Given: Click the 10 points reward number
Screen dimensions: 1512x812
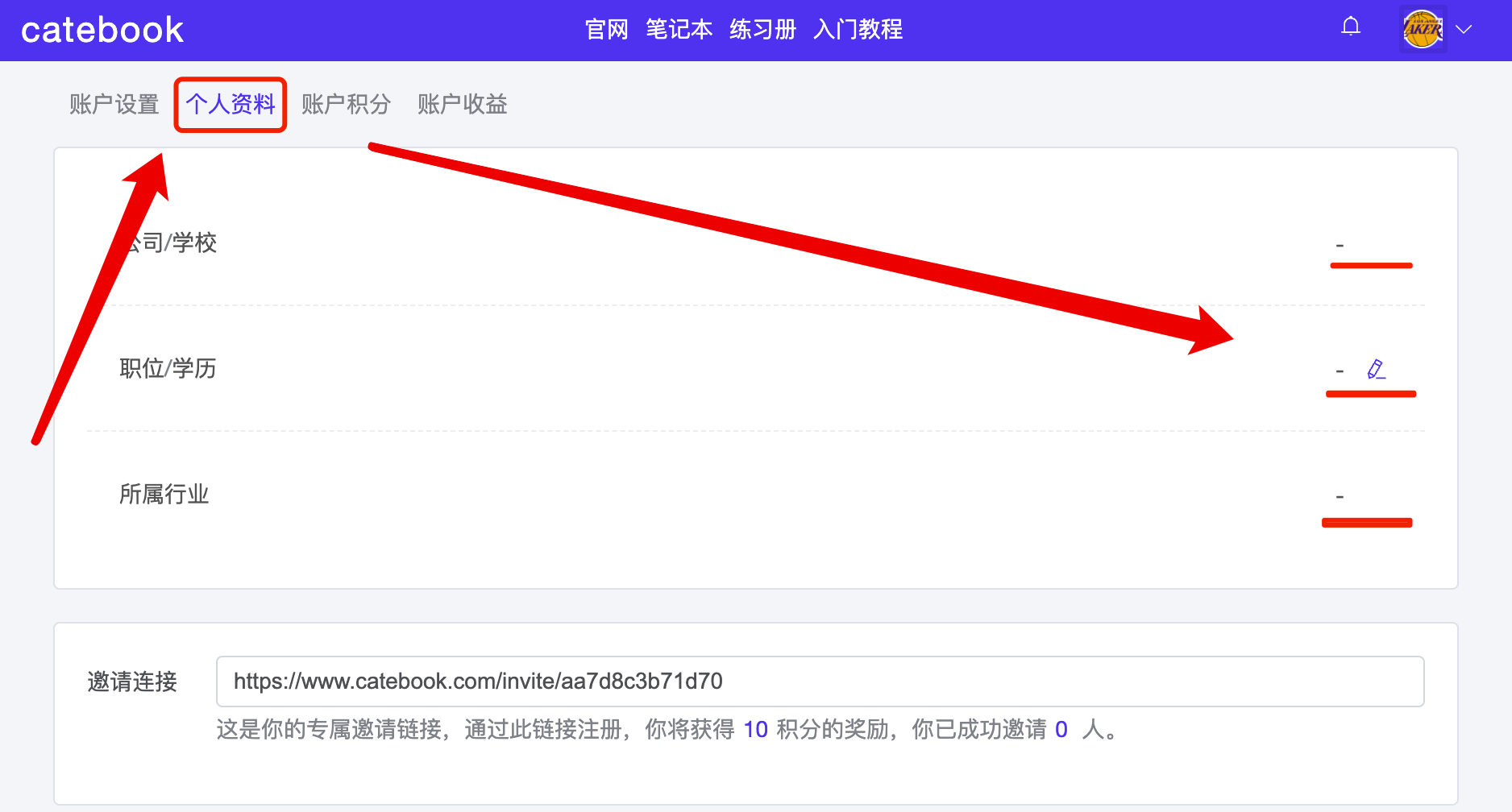Looking at the screenshot, I should pos(755,730).
